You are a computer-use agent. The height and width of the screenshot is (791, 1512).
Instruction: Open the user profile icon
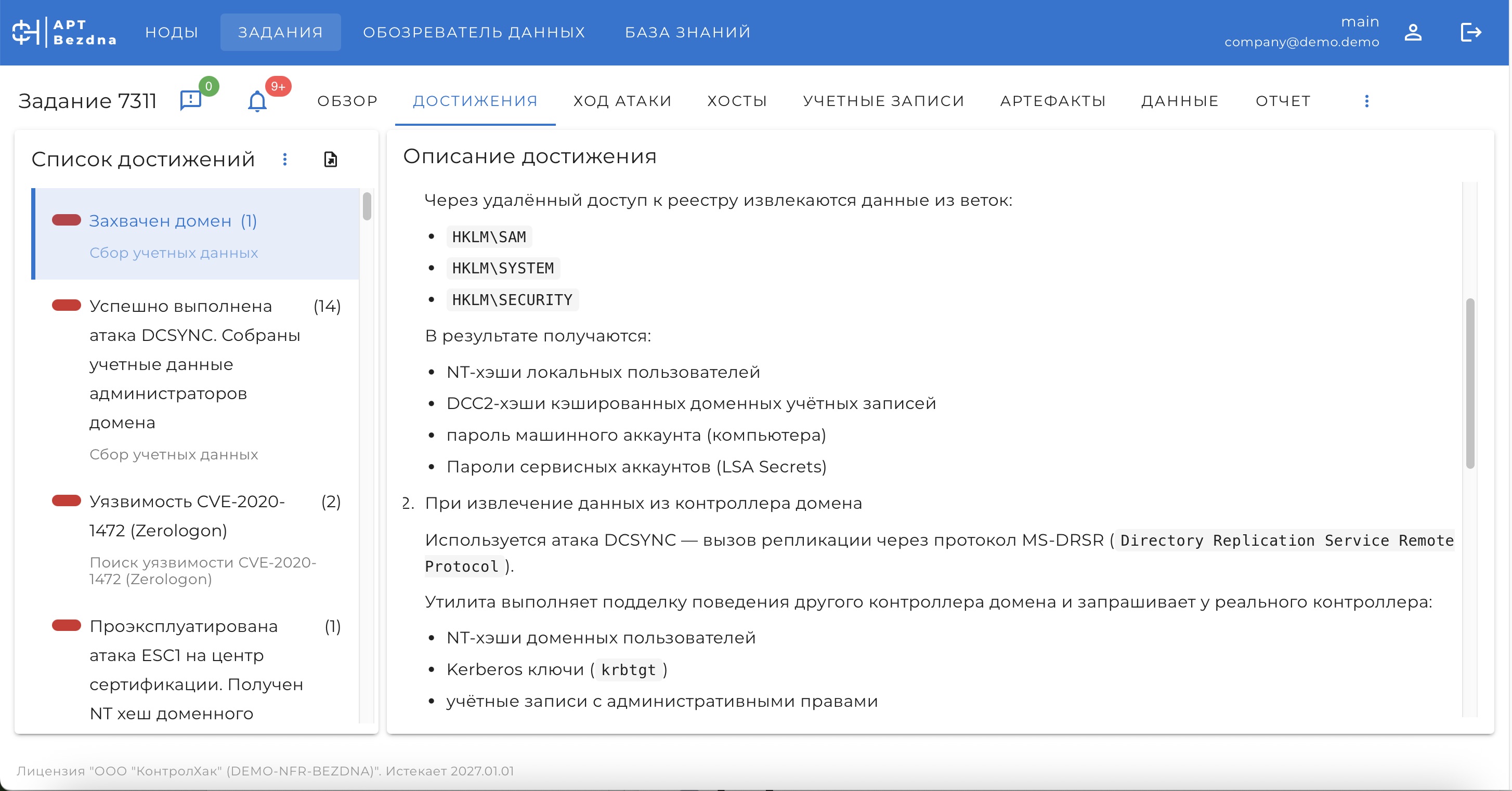[1413, 32]
